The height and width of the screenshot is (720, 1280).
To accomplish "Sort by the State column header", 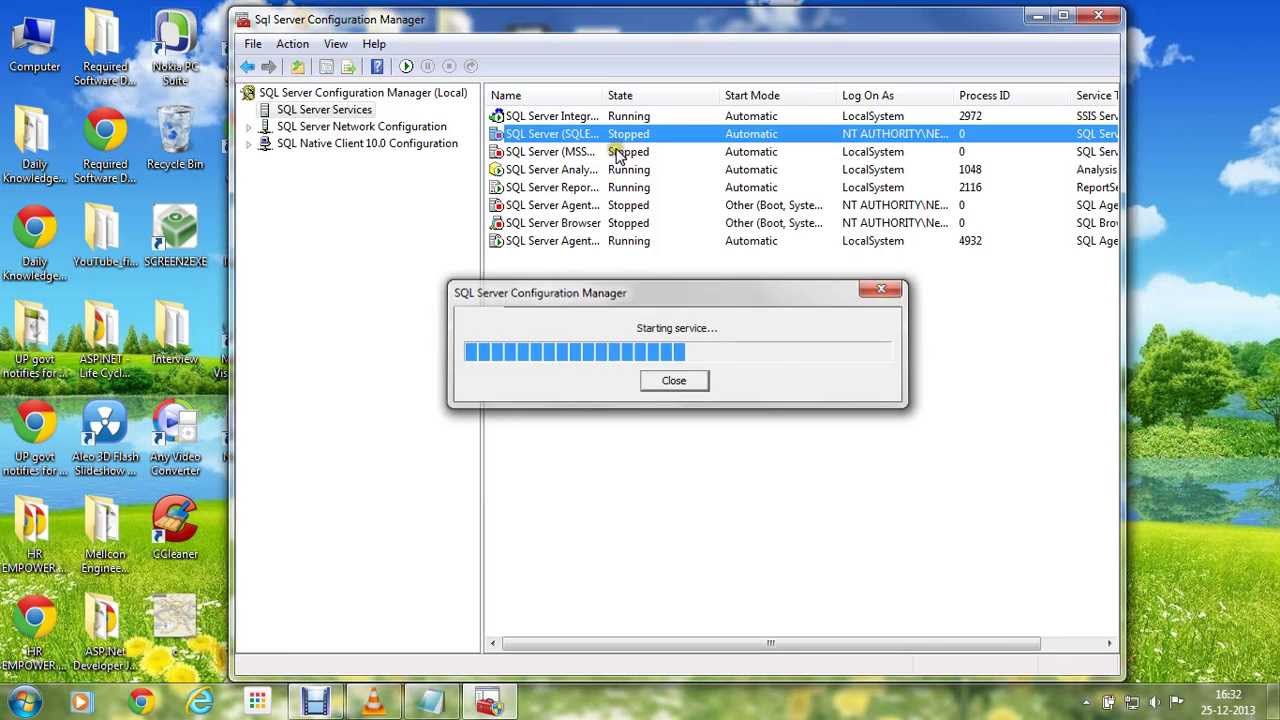I will (662, 96).
